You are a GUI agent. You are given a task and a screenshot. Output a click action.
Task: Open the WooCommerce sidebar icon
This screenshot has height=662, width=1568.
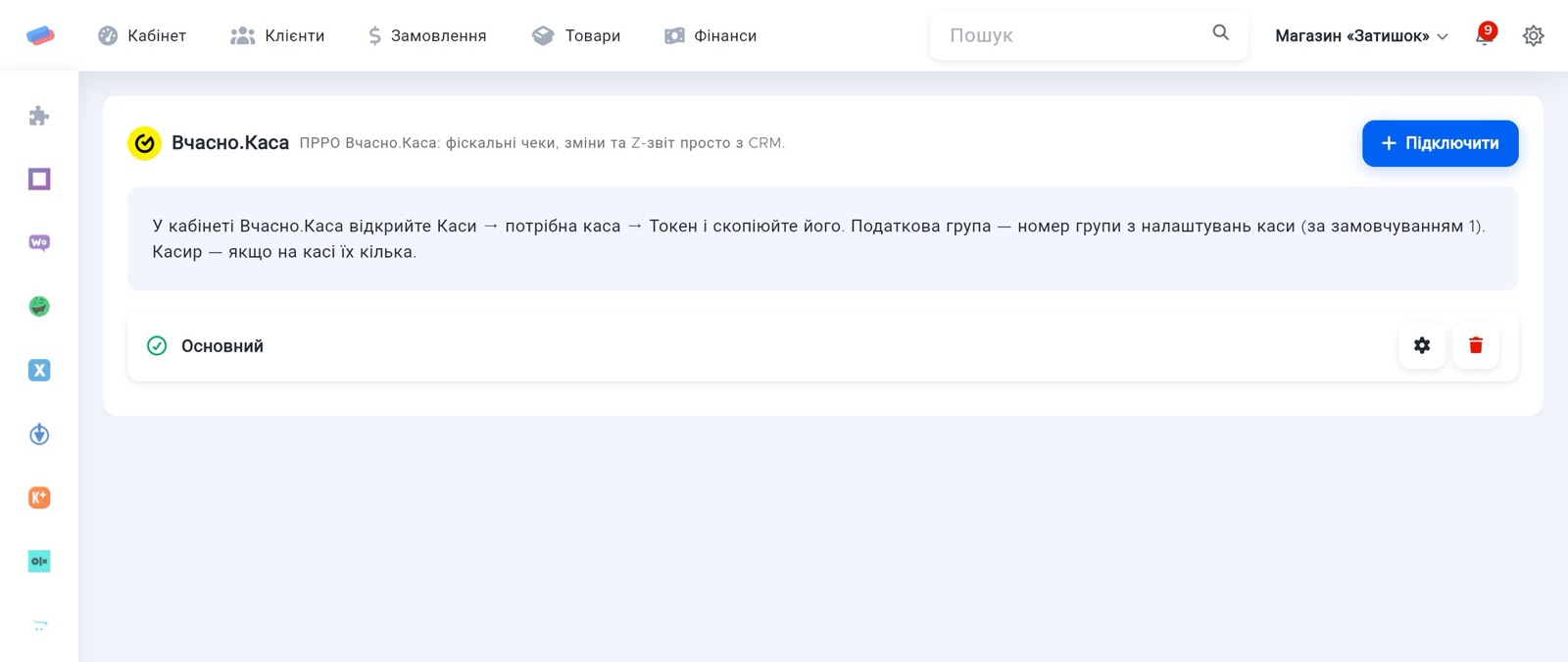click(39, 242)
